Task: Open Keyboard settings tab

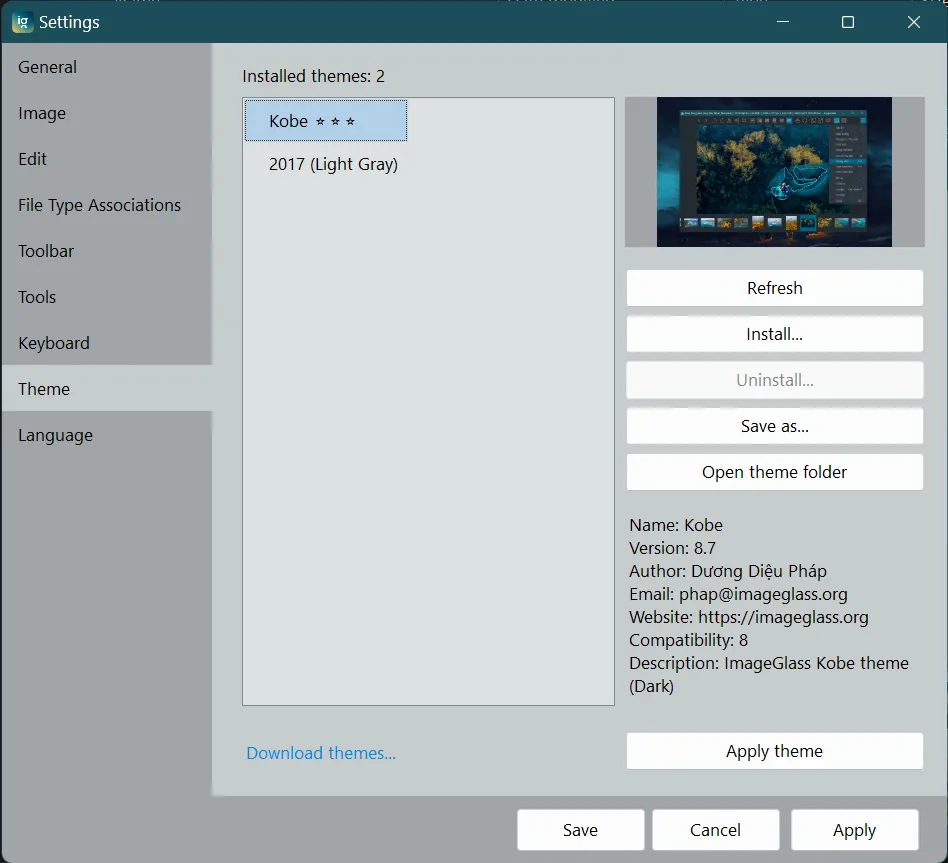Action: click(106, 343)
